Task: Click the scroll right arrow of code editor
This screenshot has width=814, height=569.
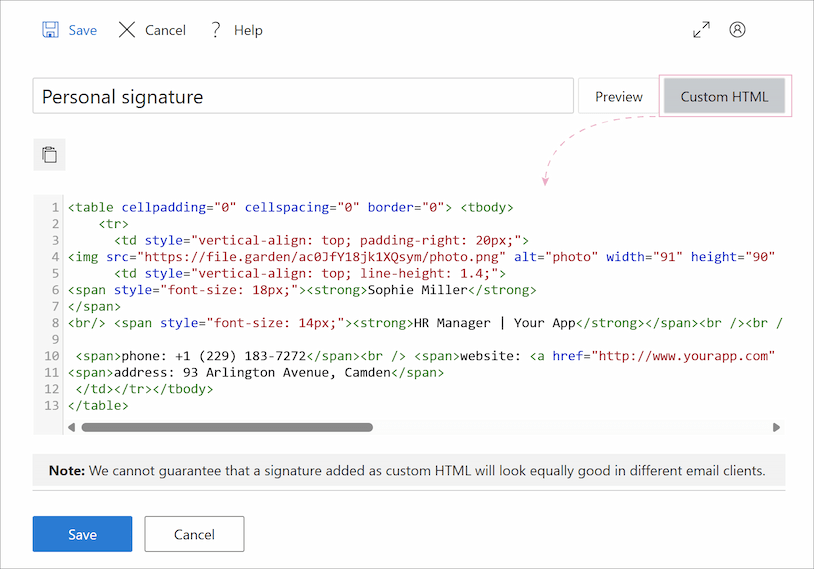Action: pos(776,427)
